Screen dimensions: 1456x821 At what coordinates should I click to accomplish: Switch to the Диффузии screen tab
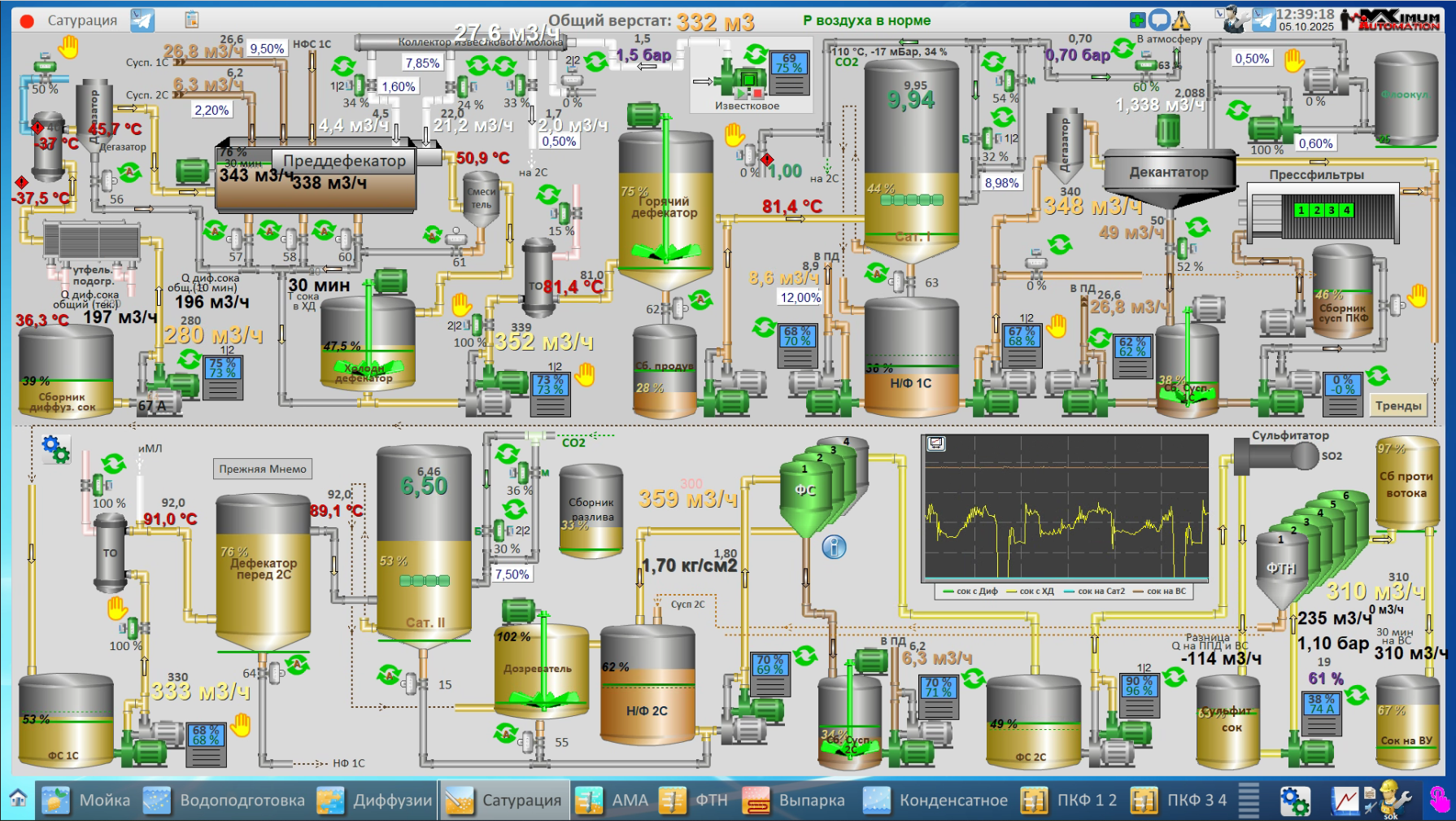coord(375,801)
